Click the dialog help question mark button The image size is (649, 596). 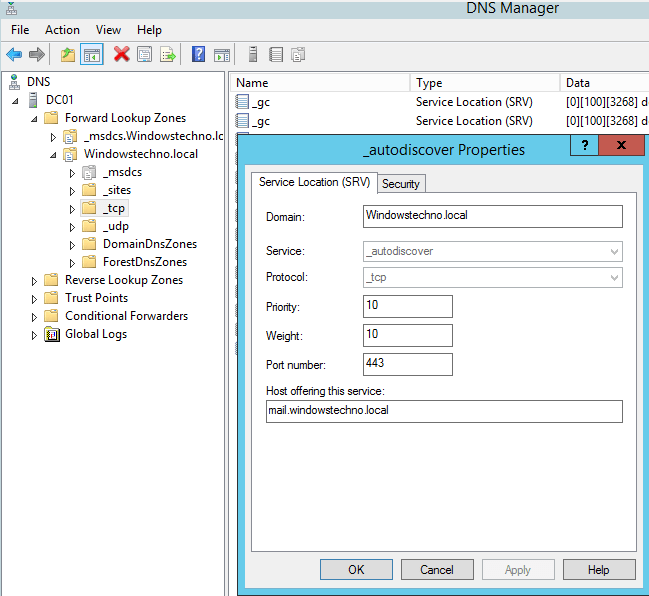[584, 145]
